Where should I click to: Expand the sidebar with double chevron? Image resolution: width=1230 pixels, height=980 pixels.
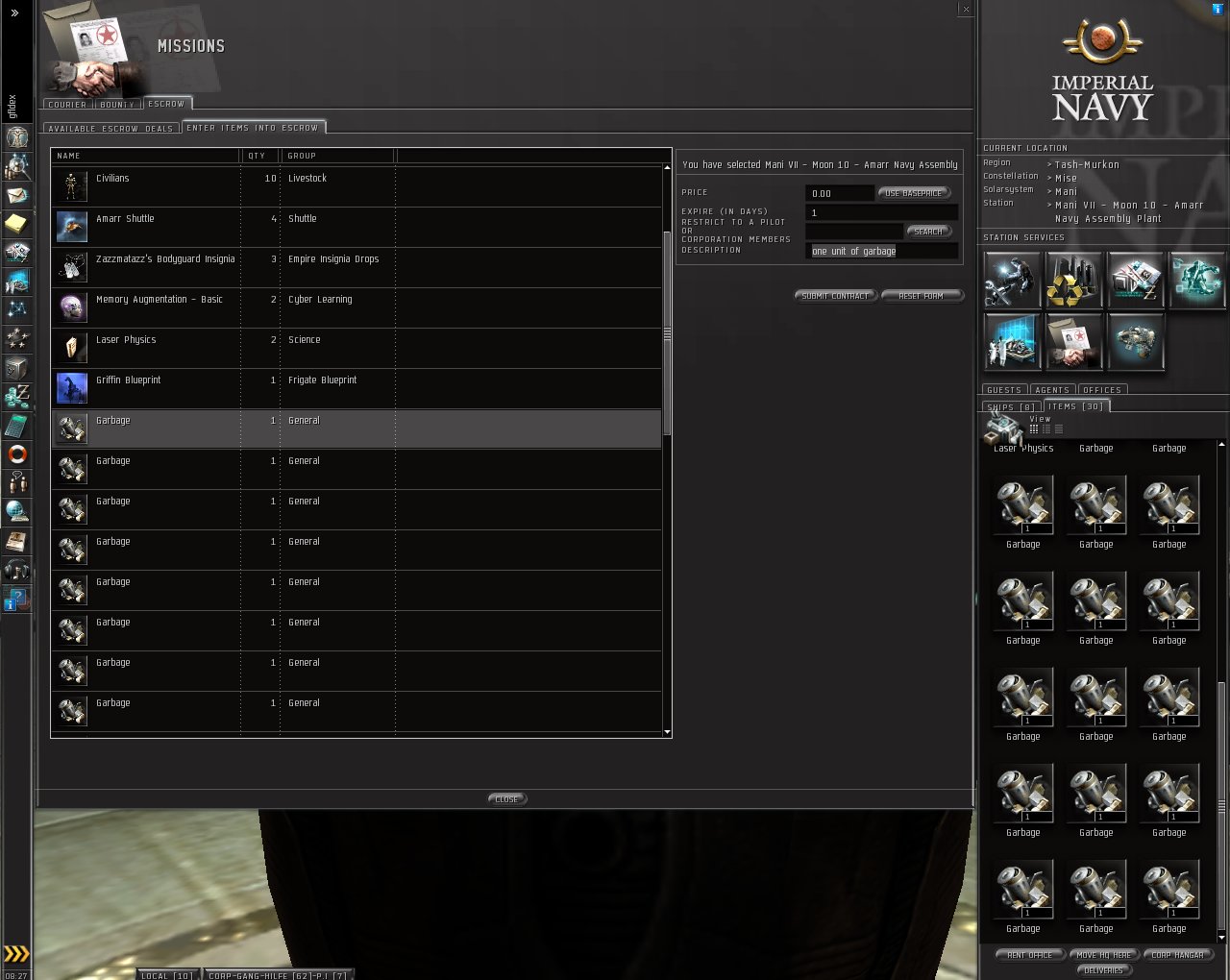pos(14,12)
